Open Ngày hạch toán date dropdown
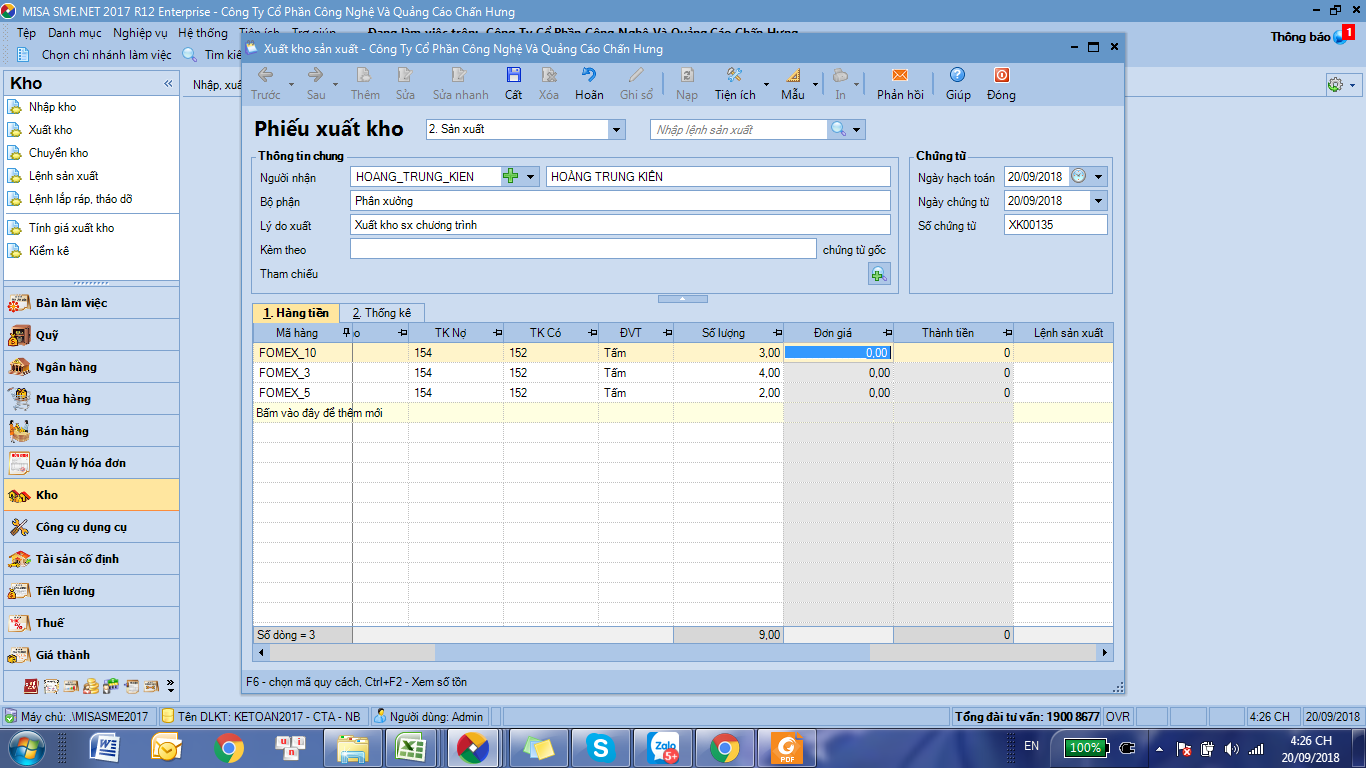Image resolution: width=1366 pixels, height=768 pixels. [x=1099, y=176]
